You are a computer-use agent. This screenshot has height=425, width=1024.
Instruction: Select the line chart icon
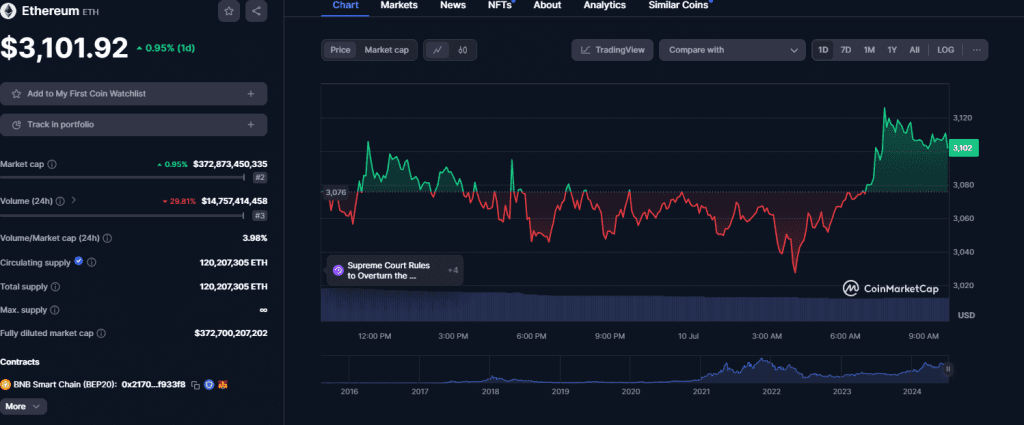438,50
